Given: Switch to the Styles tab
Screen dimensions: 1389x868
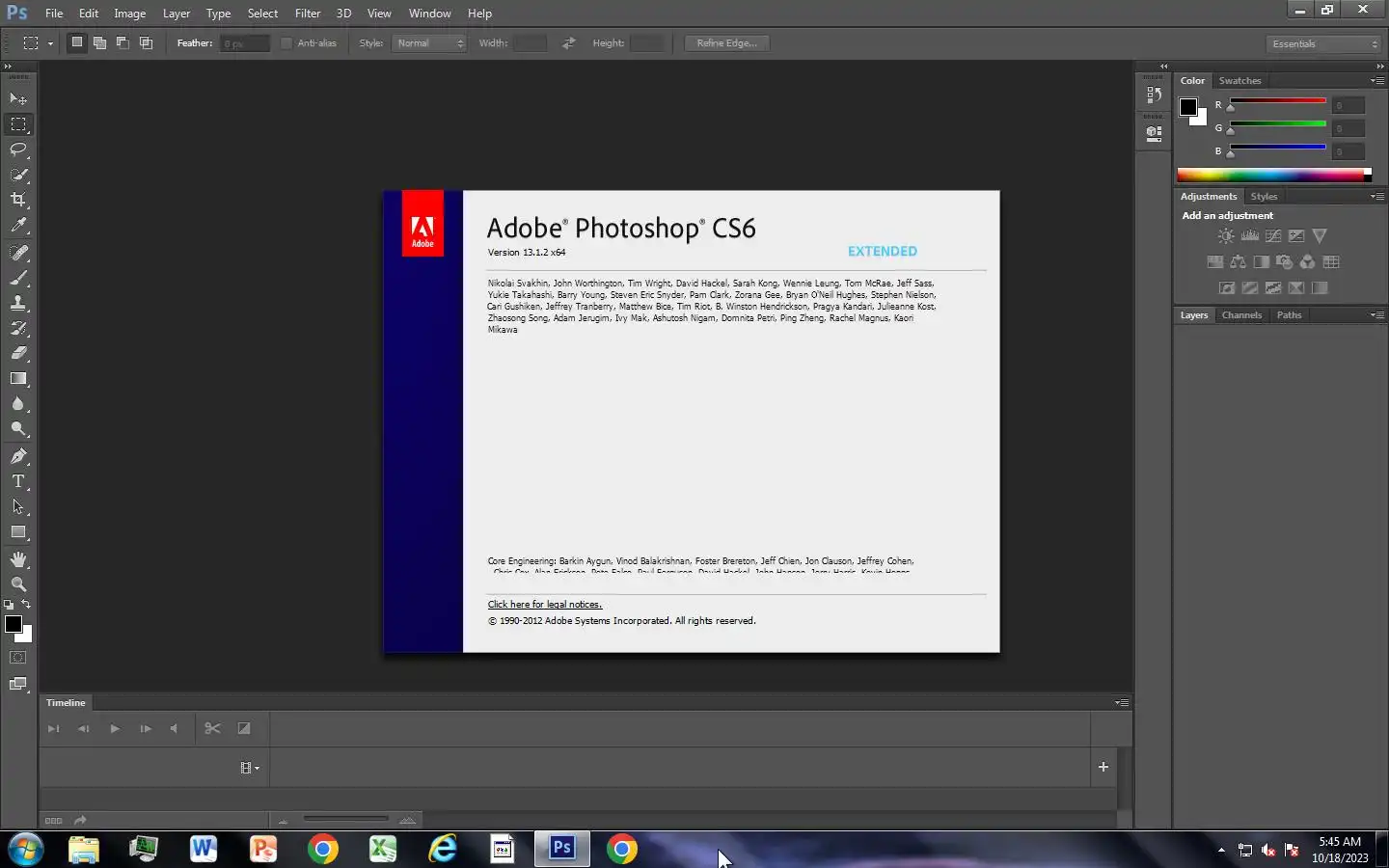Looking at the screenshot, I should (x=1264, y=197).
